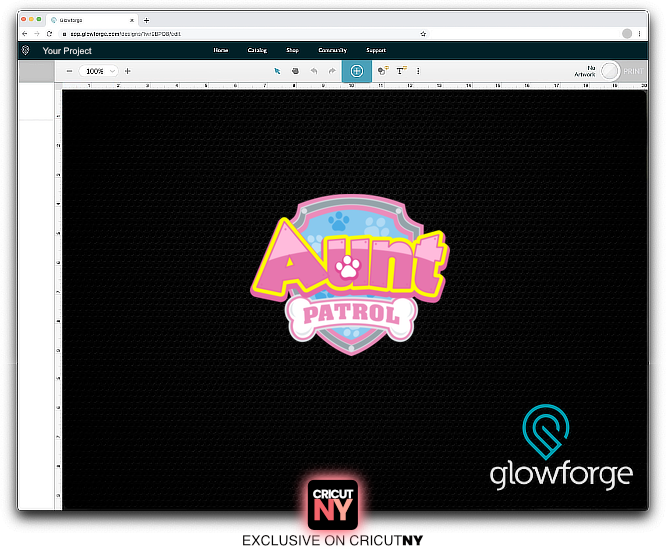
Task: Click the browser forward arrow
Action: coord(37,34)
